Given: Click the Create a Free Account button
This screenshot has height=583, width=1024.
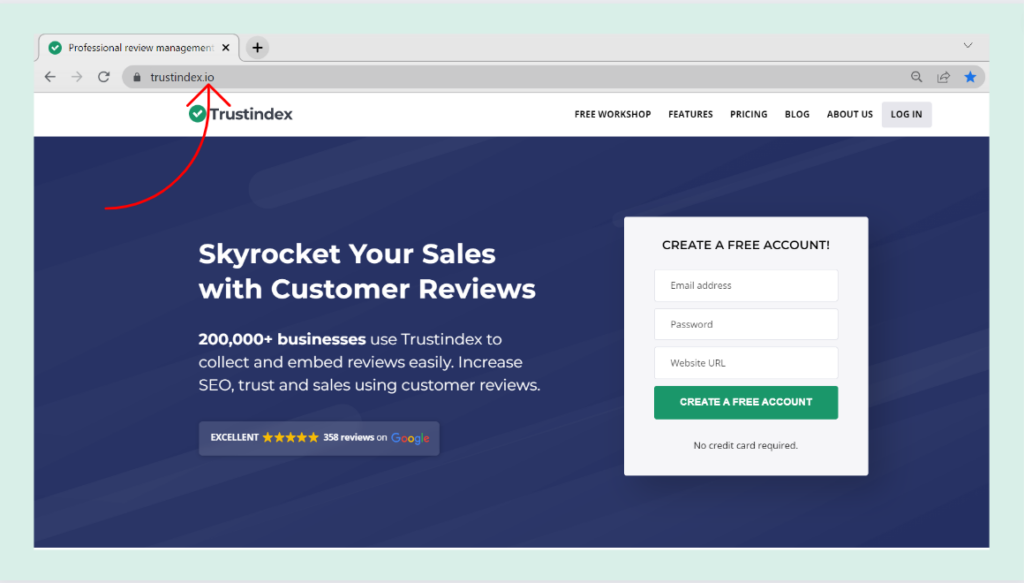Looking at the screenshot, I should pyautogui.click(x=746, y=402).
